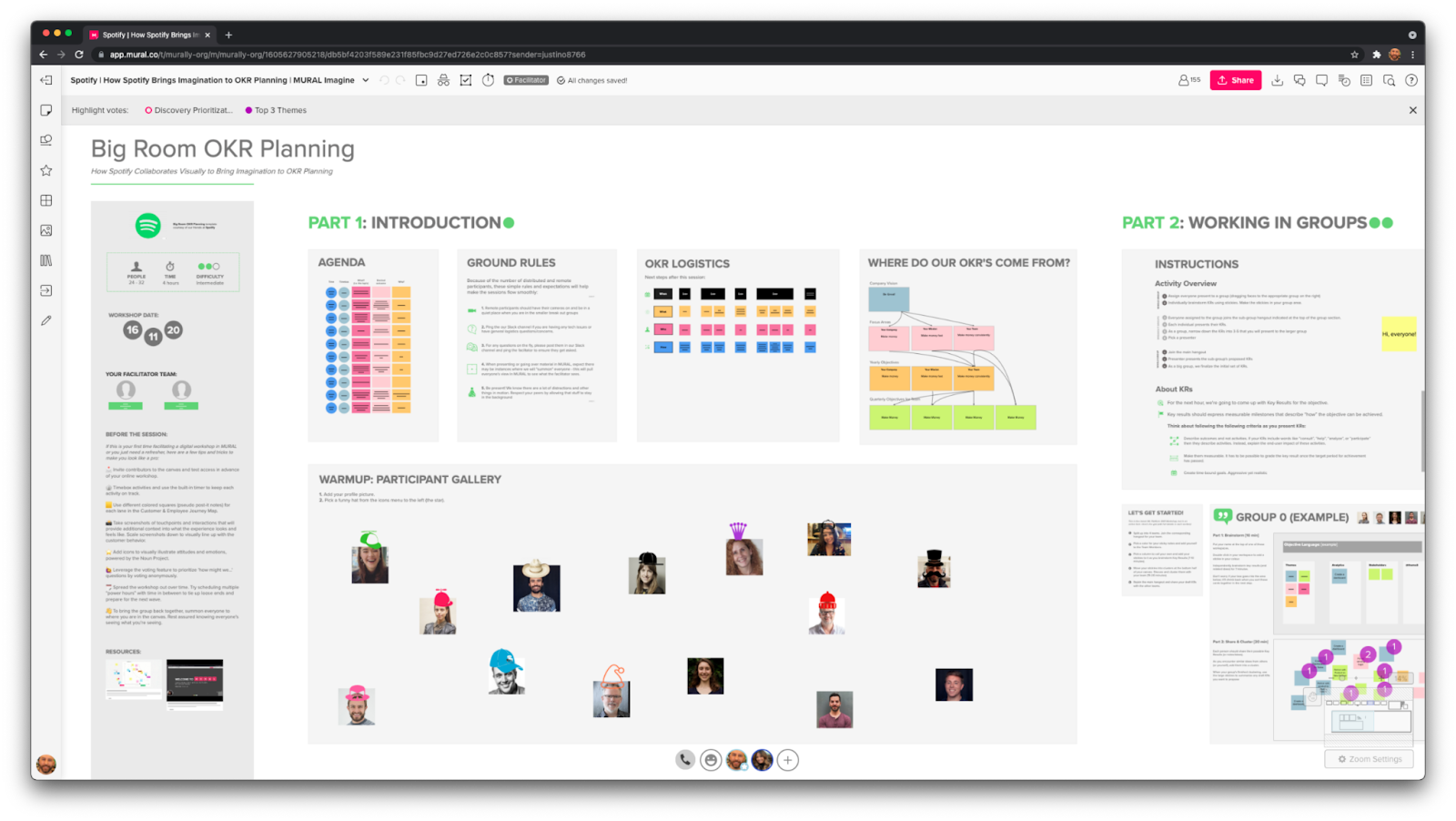Open the voting session checkbox icon
This screenshot has height=821, width=1456.
tap(466, 80)
